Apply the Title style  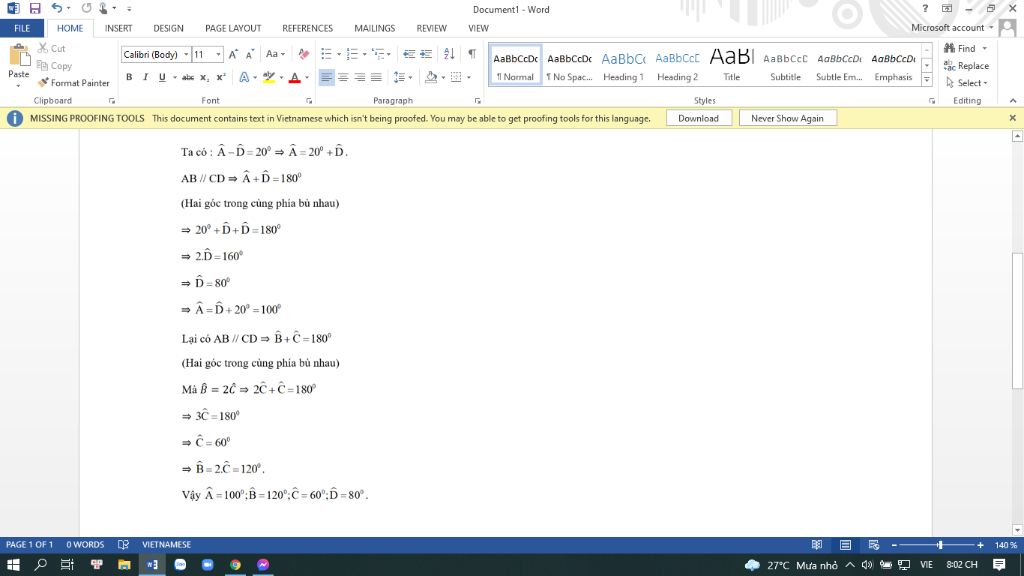click(731, 65)
